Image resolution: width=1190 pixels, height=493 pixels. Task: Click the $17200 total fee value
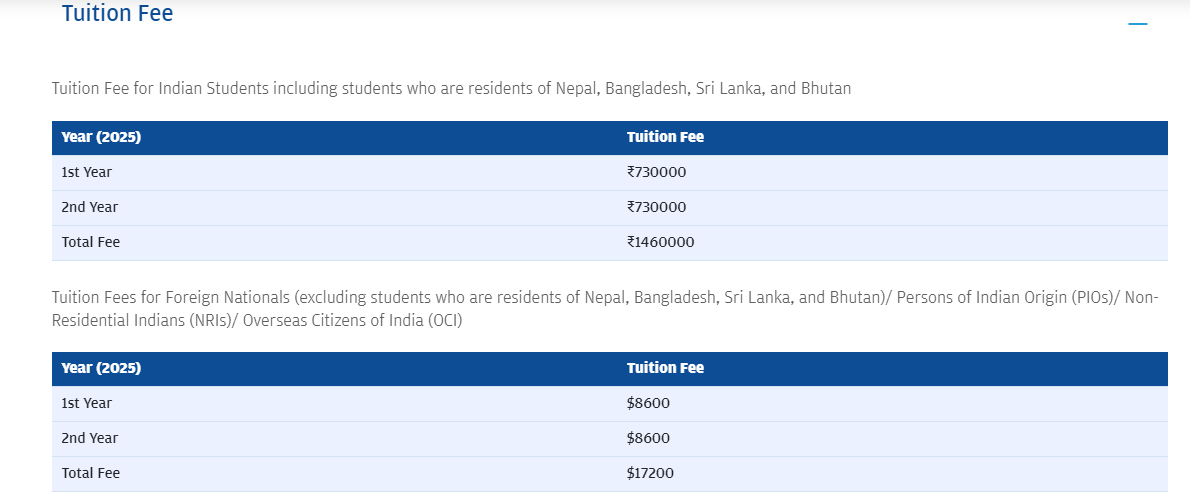tap(650, 473)
